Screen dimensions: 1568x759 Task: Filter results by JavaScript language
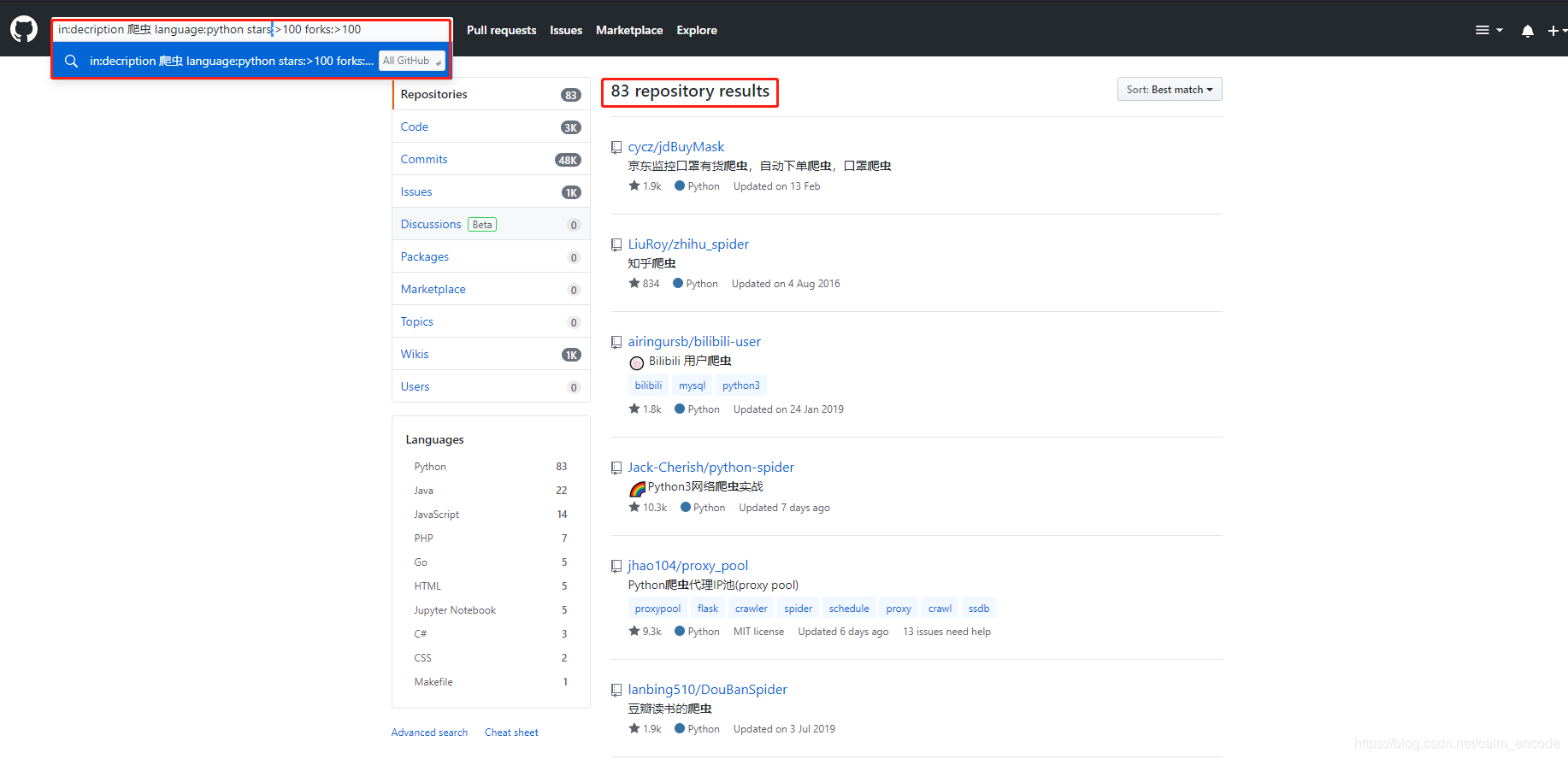pyautogui.click(x=491, y=515)
